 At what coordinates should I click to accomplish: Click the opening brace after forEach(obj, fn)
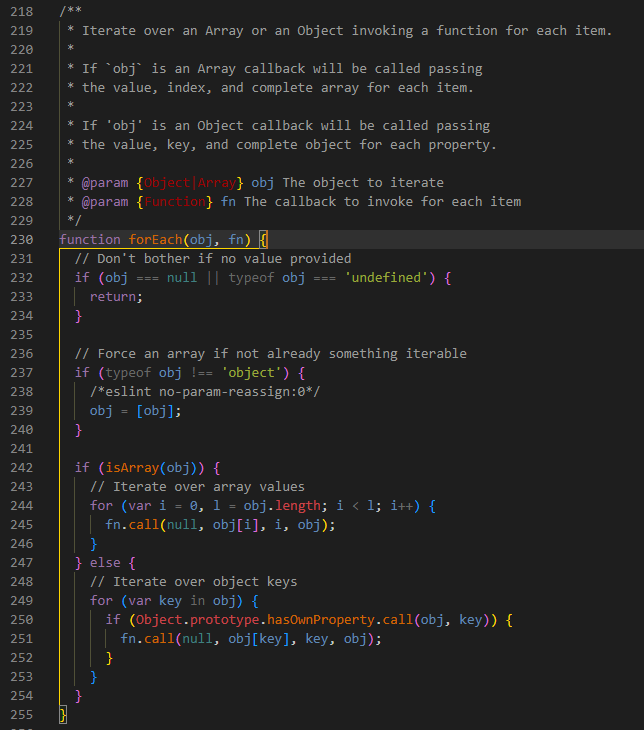[264, 240]
